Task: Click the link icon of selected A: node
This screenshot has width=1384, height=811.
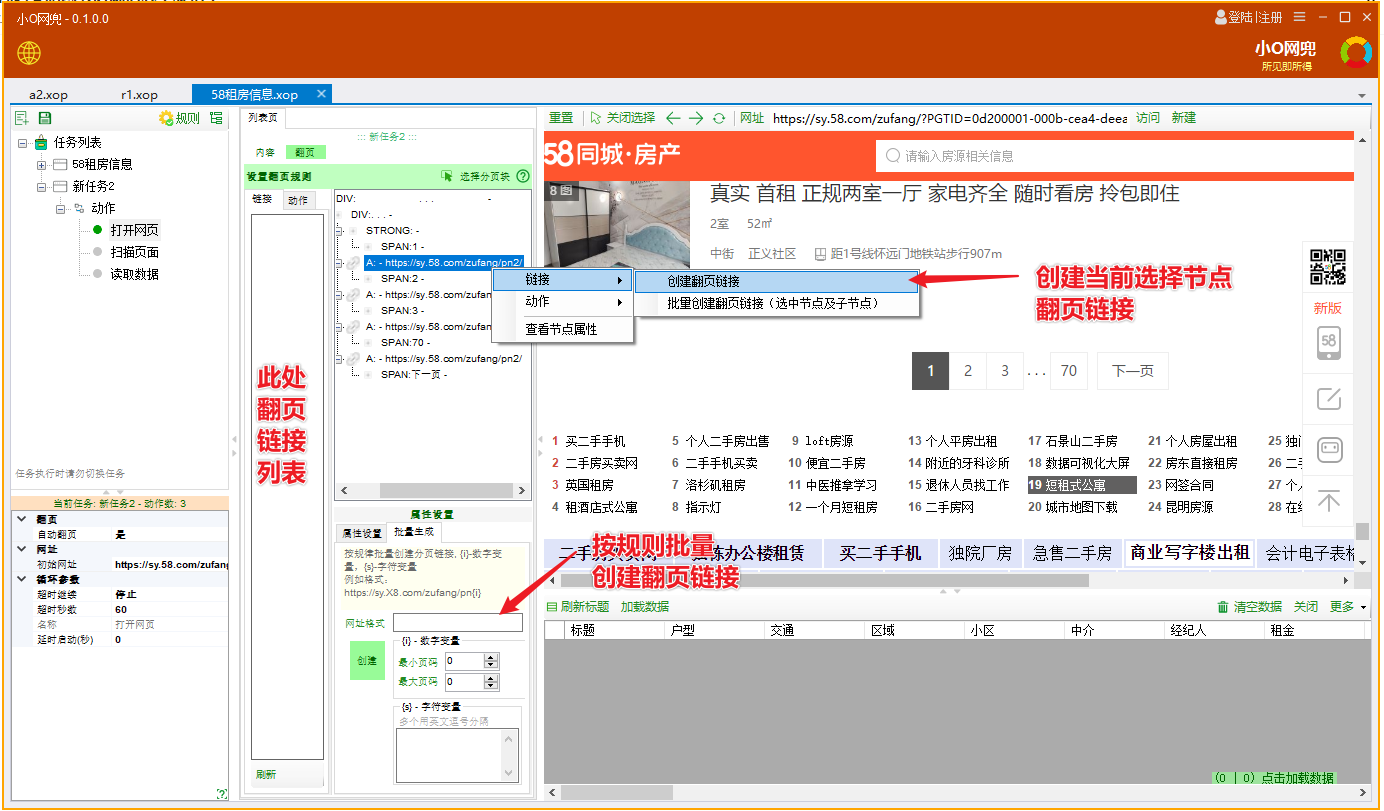Action: pos(352,262)
